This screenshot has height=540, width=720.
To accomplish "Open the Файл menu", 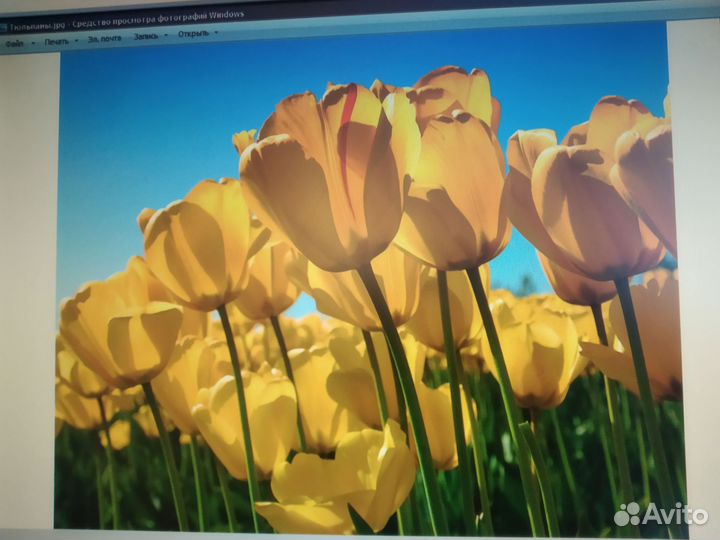I will [13, 43].
